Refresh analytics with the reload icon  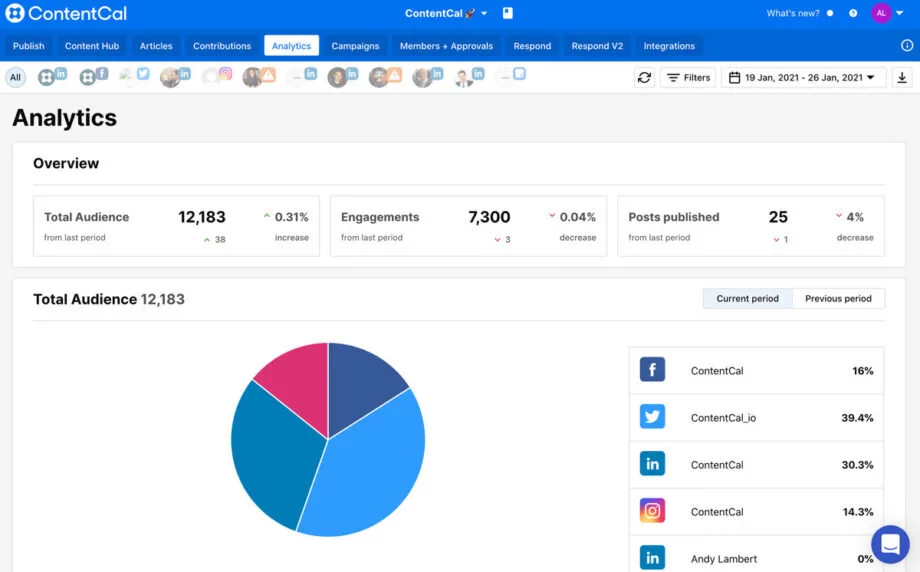[644, 77]
